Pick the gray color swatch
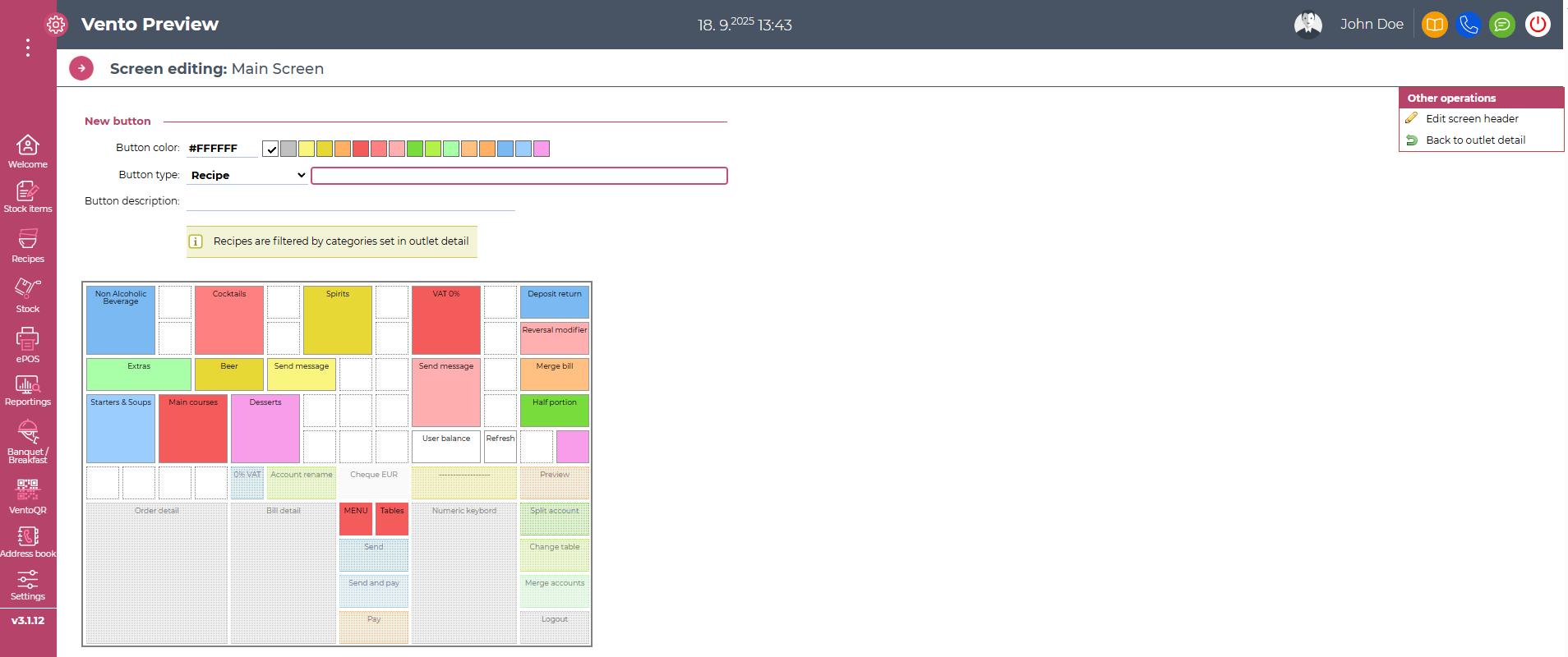The width and height of the screenshot is (1568, 657). (288, 149)
